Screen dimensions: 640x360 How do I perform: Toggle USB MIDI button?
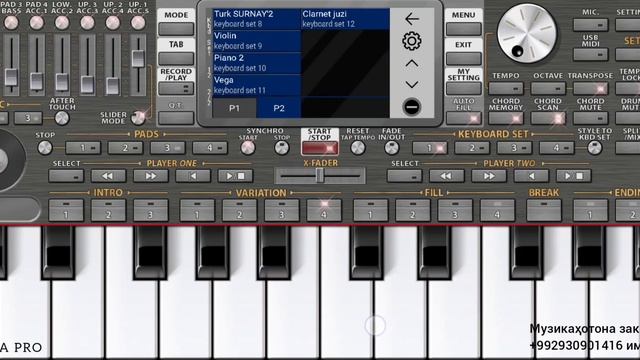[590, 54]
